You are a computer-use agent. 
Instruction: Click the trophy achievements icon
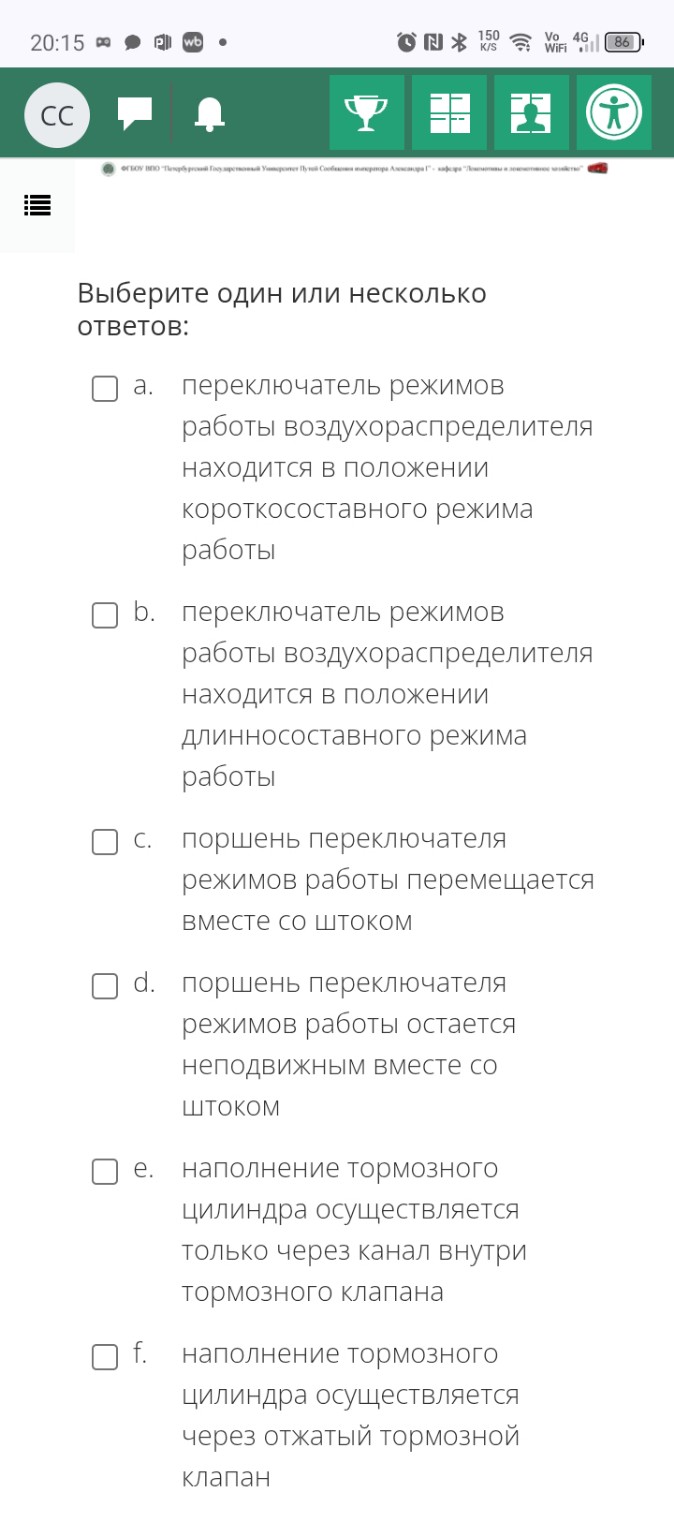(x=367, y=112)
